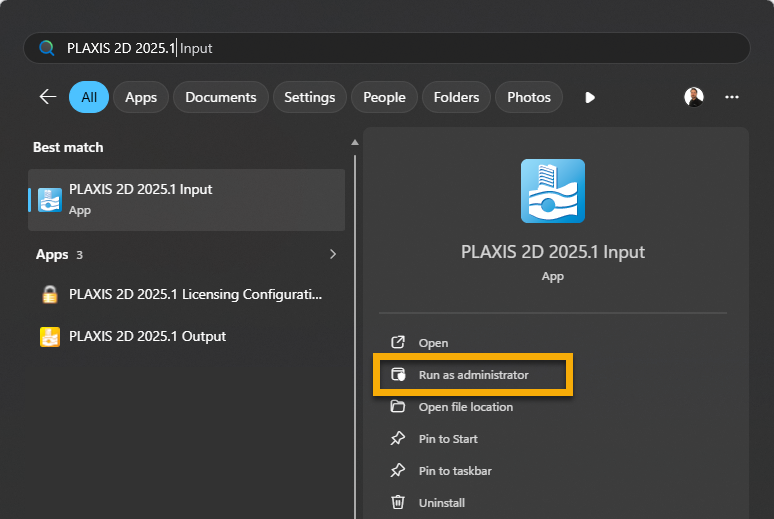The height and width of the screenshot is (519, 774).
Task: Click the padlock Licensing Configuration icon
Action: point(49,294)
